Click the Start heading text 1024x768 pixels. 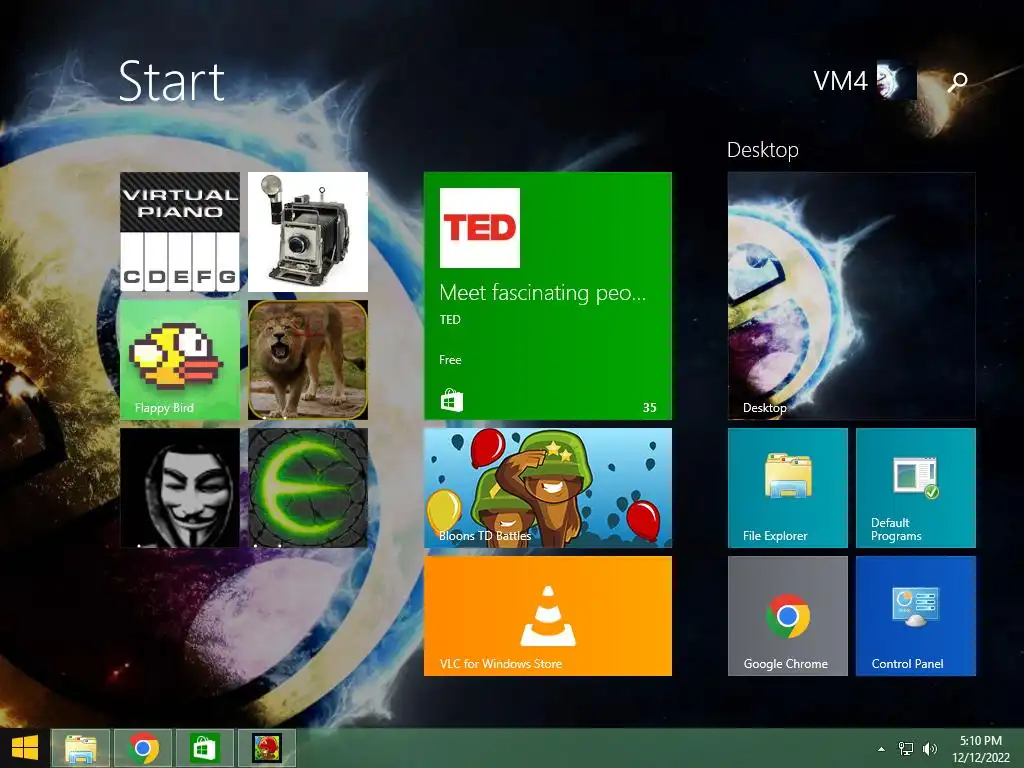tap(172, 82)
